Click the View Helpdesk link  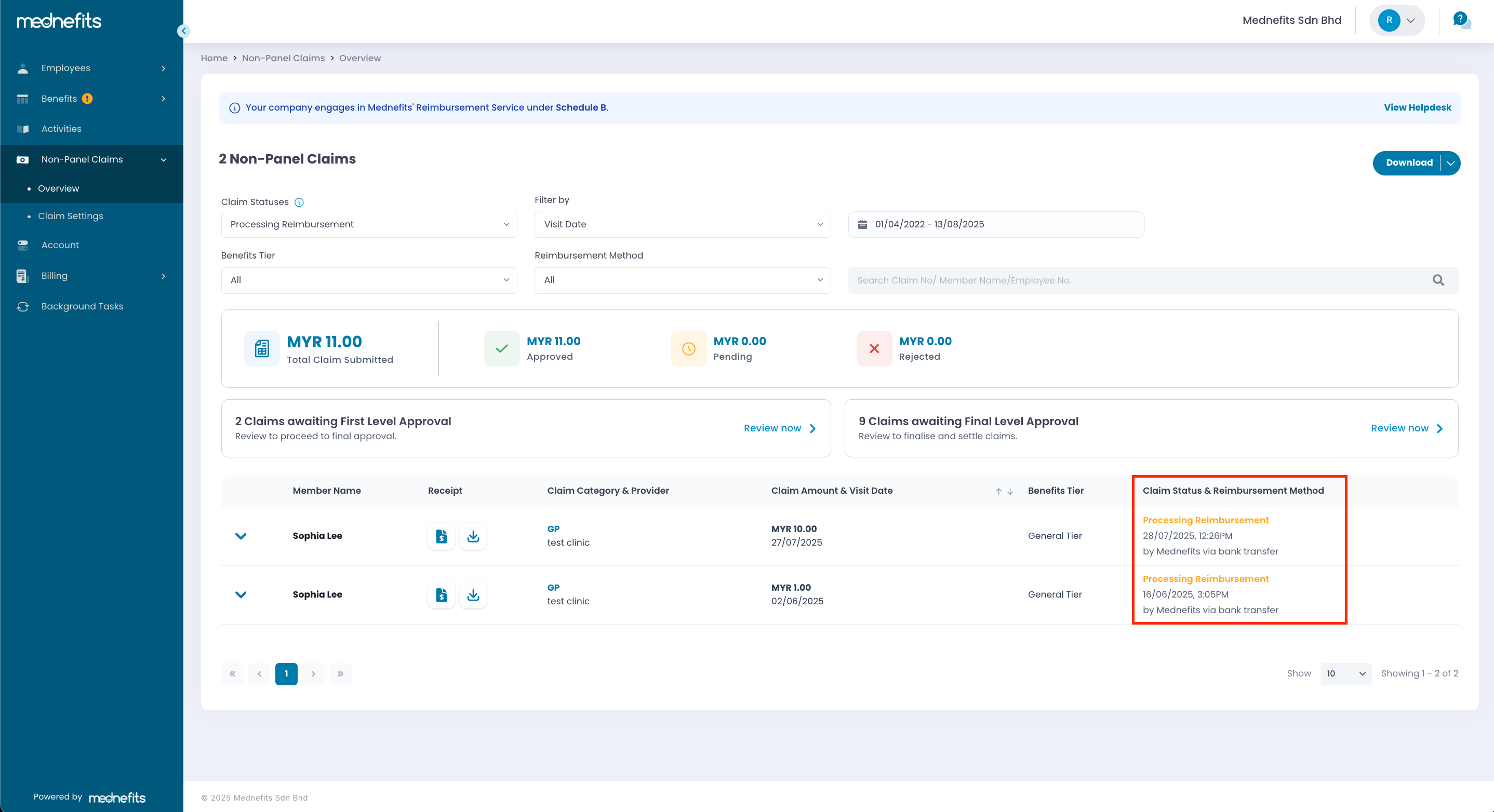(1417, 107)
